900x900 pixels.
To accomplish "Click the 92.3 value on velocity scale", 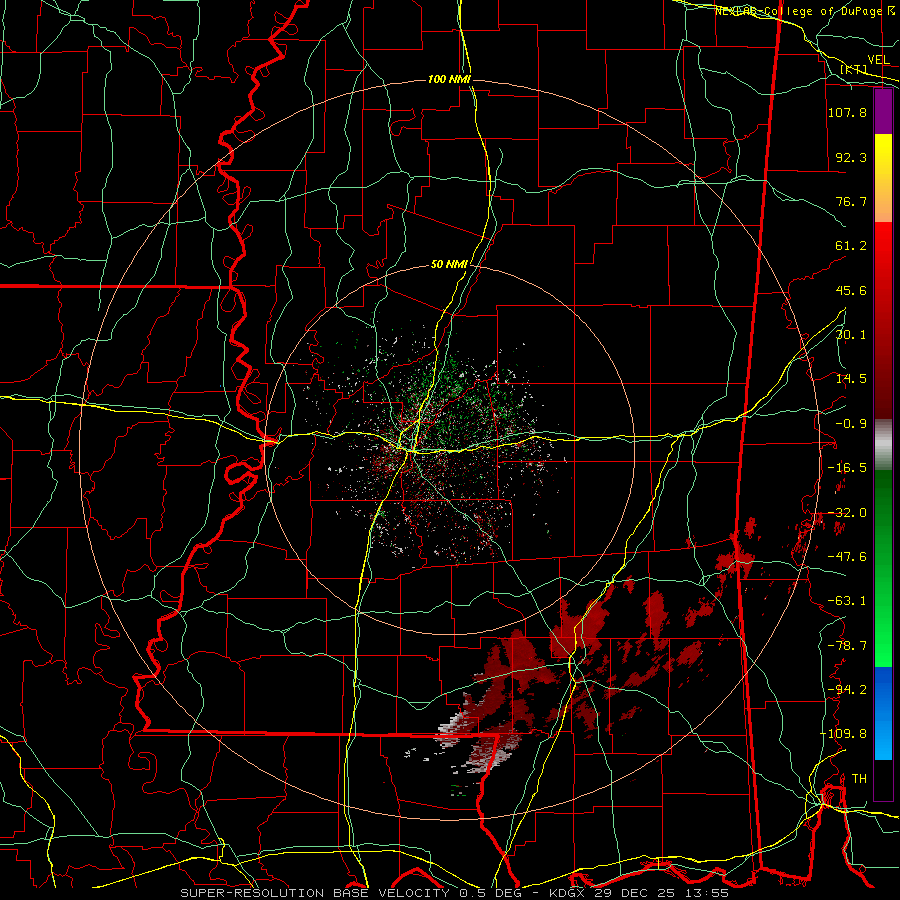I will pyautogui.click(x=851, y=157).
